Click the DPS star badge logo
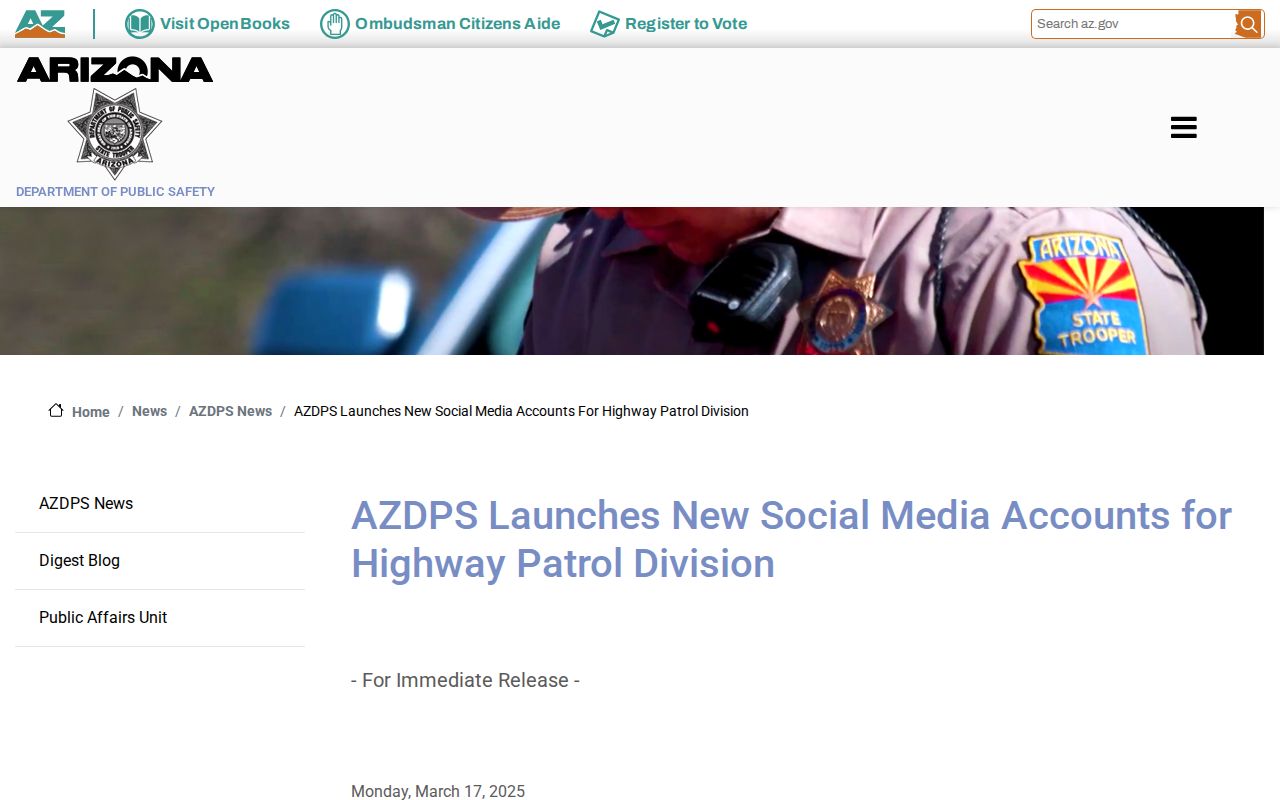The width and height of the screenshot is (1280, 800). point(115,133)
